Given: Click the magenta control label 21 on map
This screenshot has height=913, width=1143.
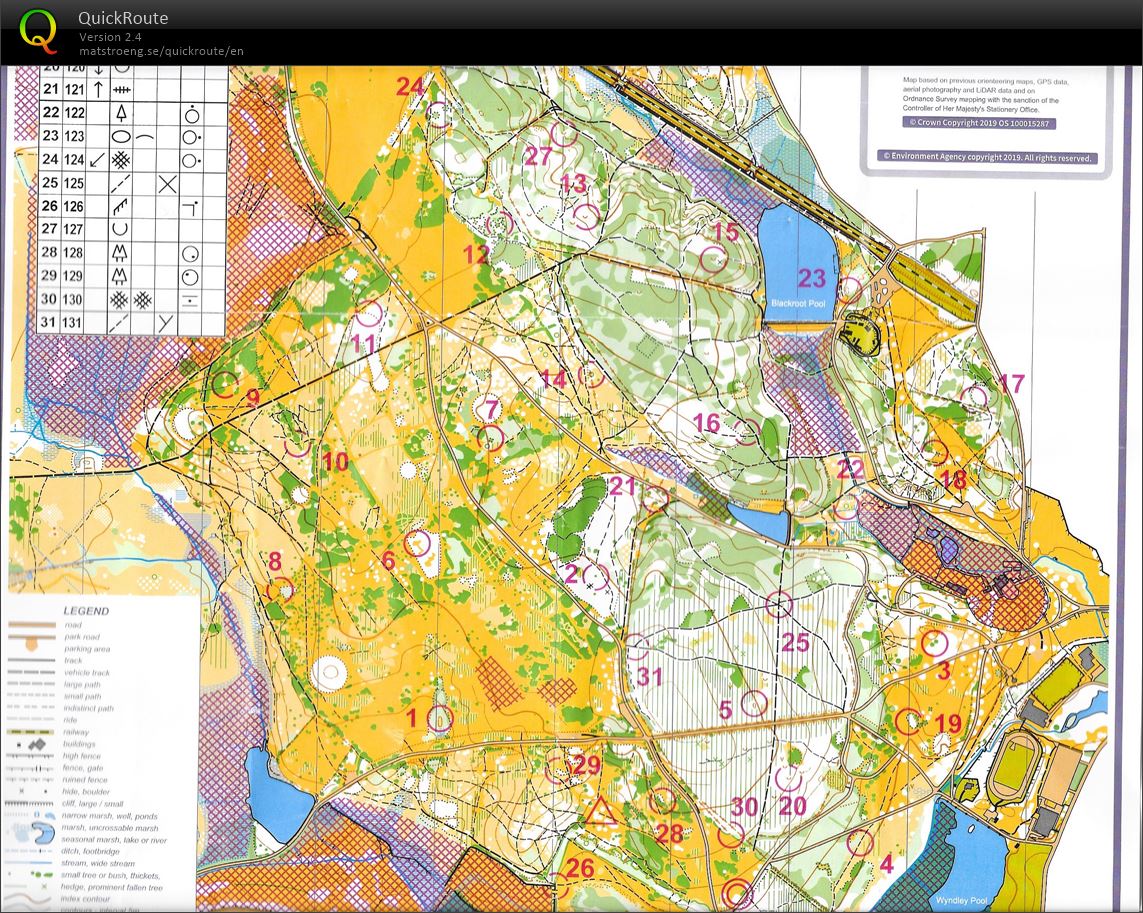Looking at the screenshot, I should coord(623,486).
